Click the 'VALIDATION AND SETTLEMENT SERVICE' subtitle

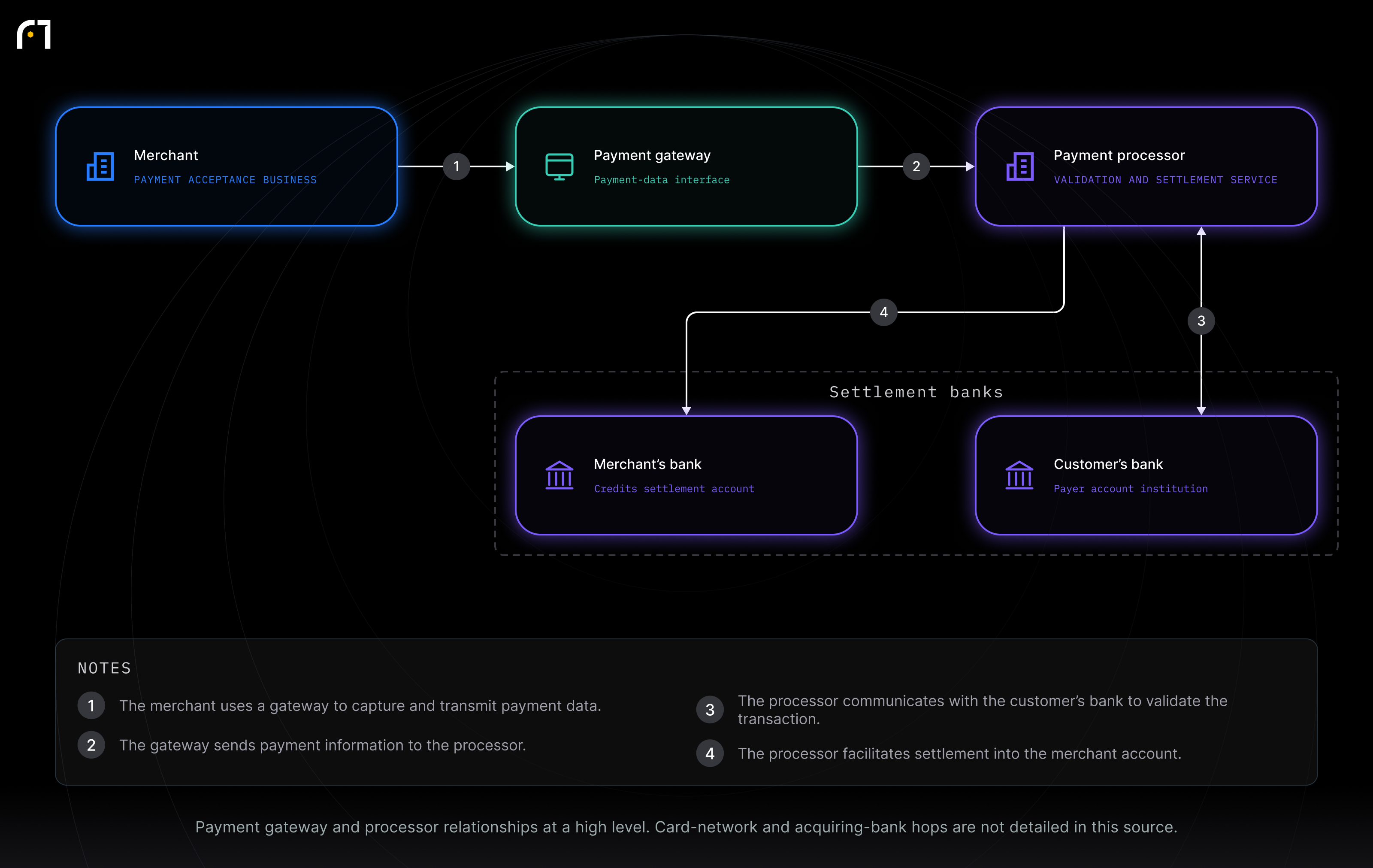pyautogui.click(x=1165, y=180)
